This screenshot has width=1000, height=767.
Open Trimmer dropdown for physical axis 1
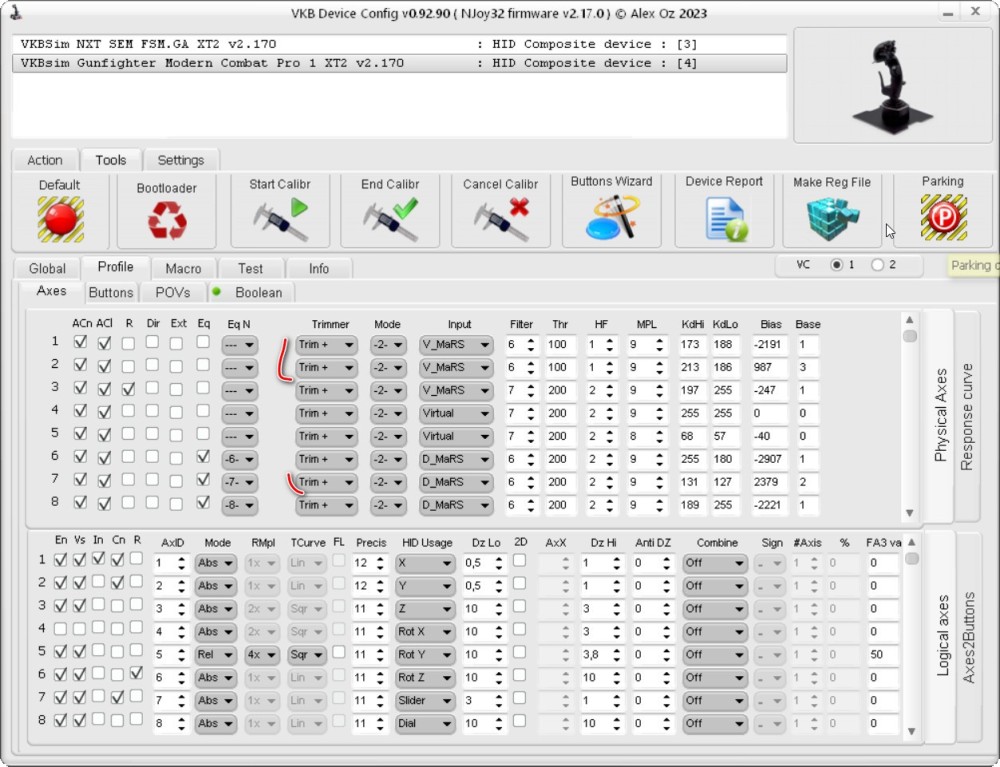coord(326,345)
